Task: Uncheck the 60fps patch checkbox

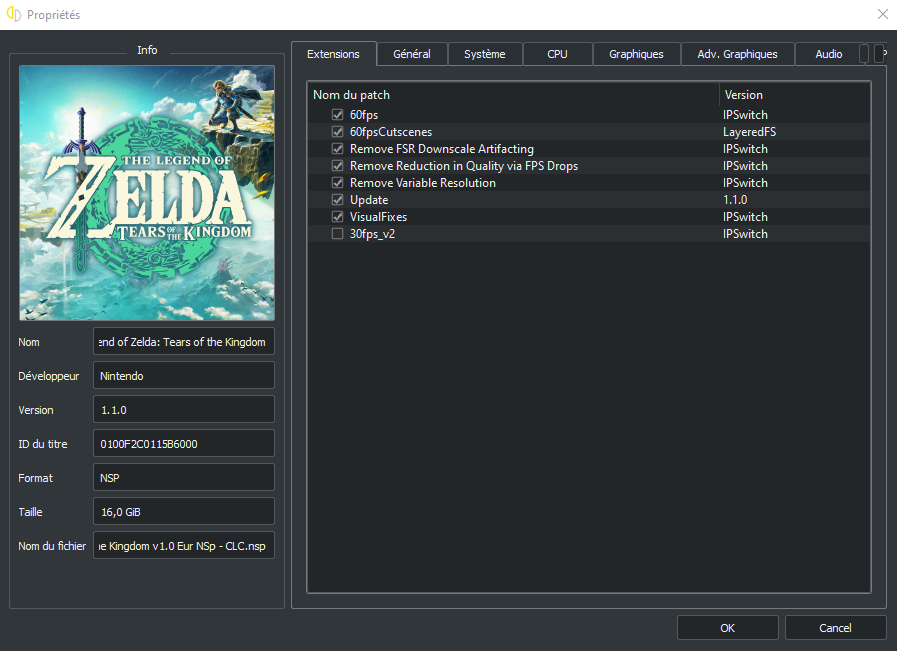Action: click(337, 115)
